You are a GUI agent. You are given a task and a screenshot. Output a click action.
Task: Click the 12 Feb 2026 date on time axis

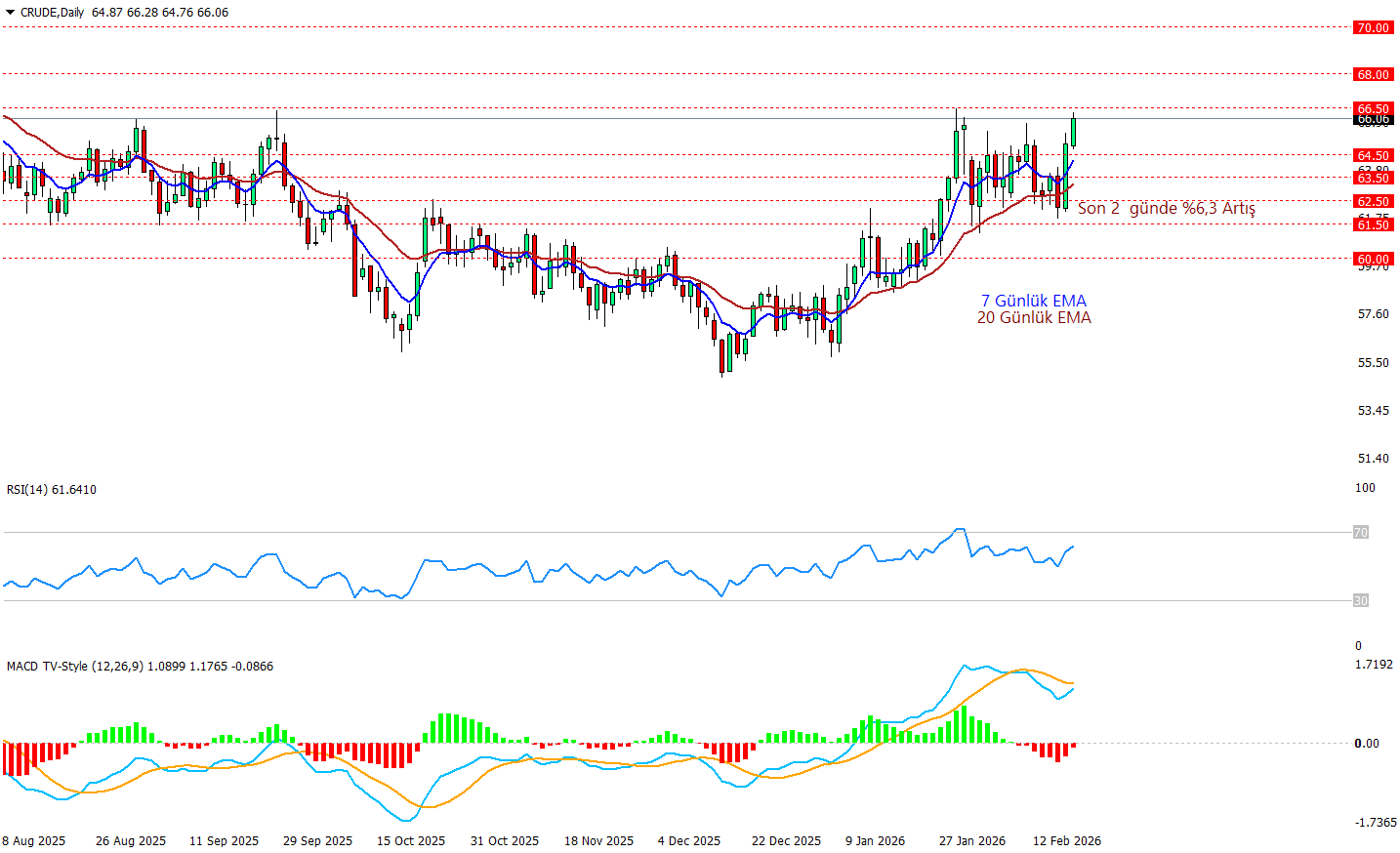point(1066,841)
